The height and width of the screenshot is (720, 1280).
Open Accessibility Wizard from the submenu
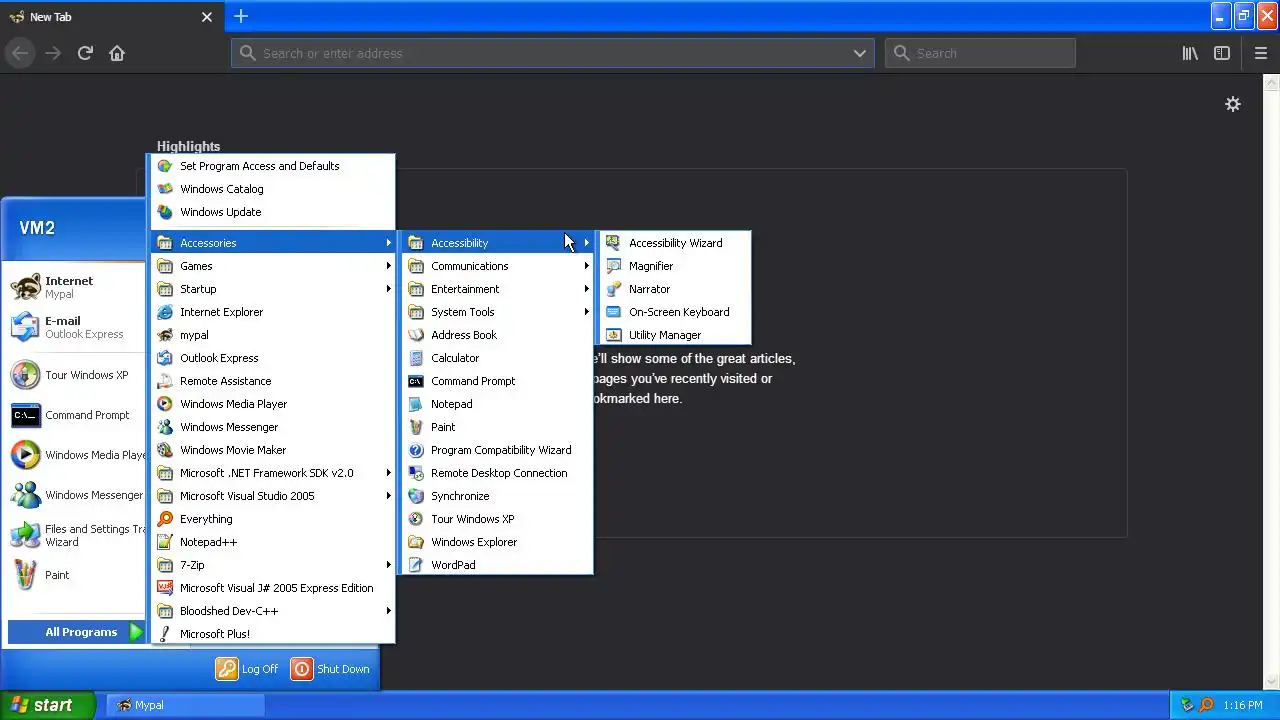coord(674,243)
